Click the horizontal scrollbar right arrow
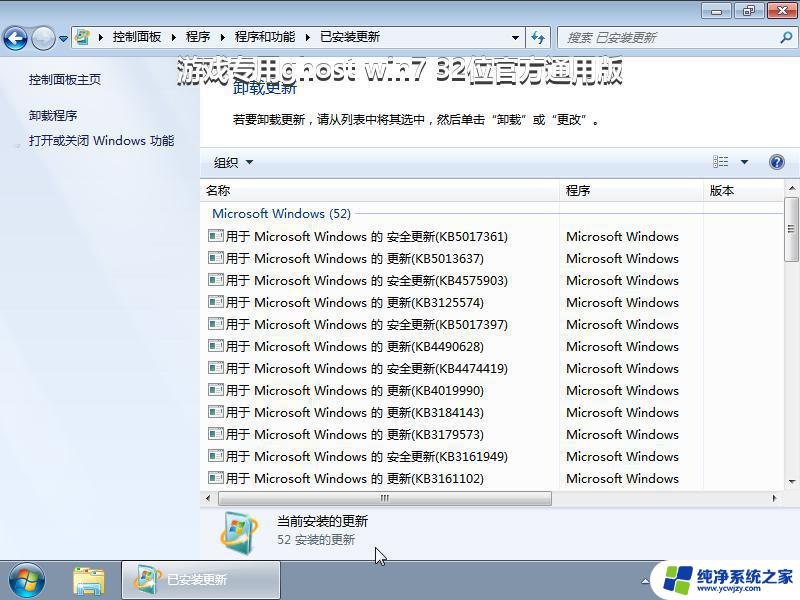 (774, 498)
